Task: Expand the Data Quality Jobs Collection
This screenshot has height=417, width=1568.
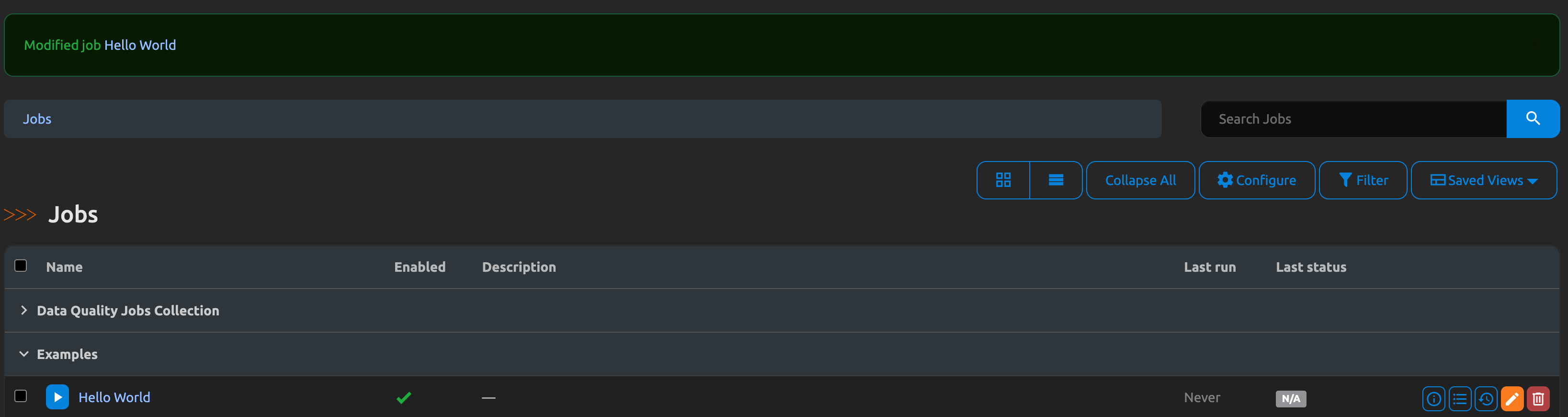Action: click(x=24, y=310)
